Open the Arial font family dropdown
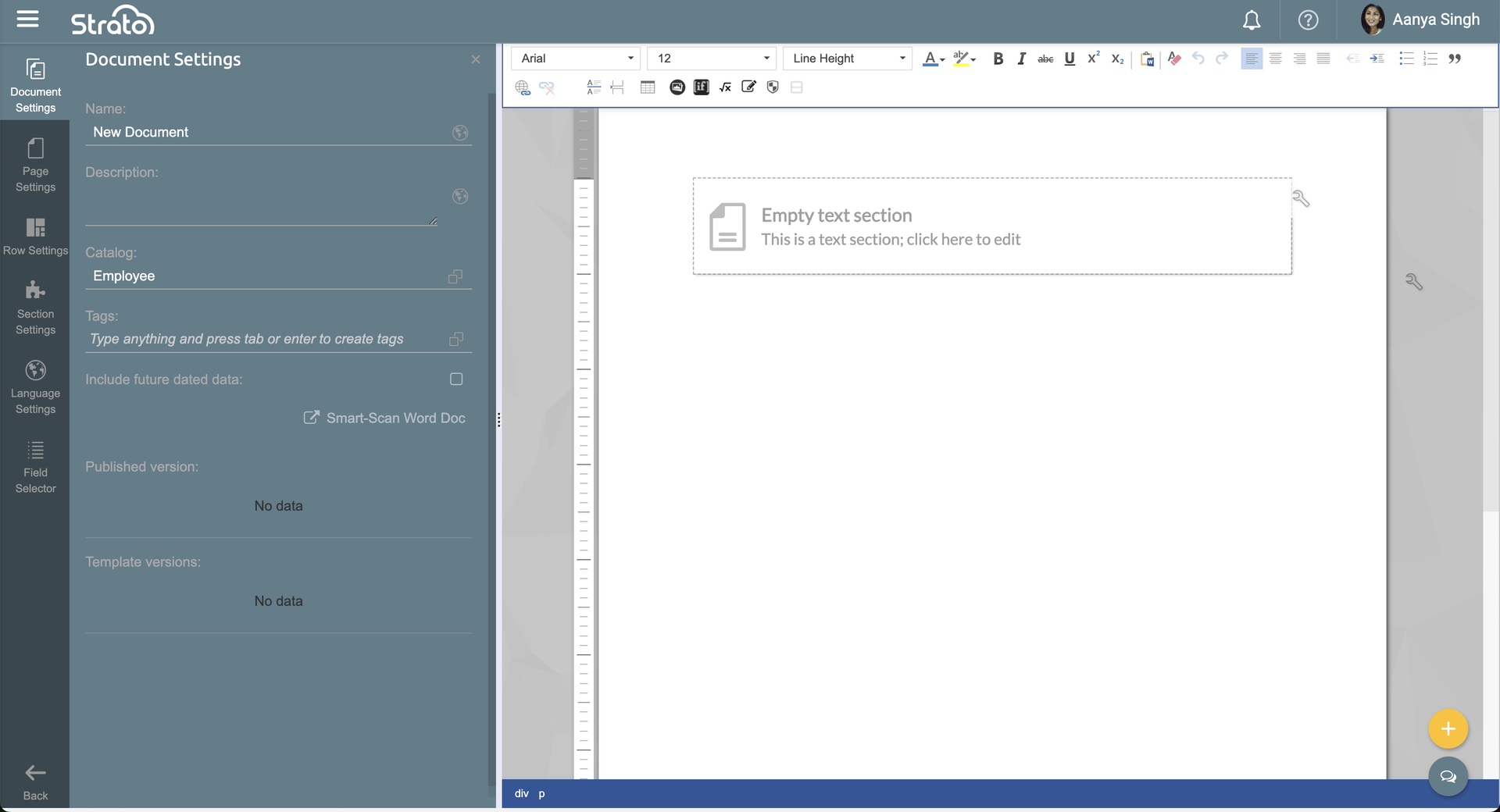The width and height of the screenshot is (1500, 812). click(576, 59)
